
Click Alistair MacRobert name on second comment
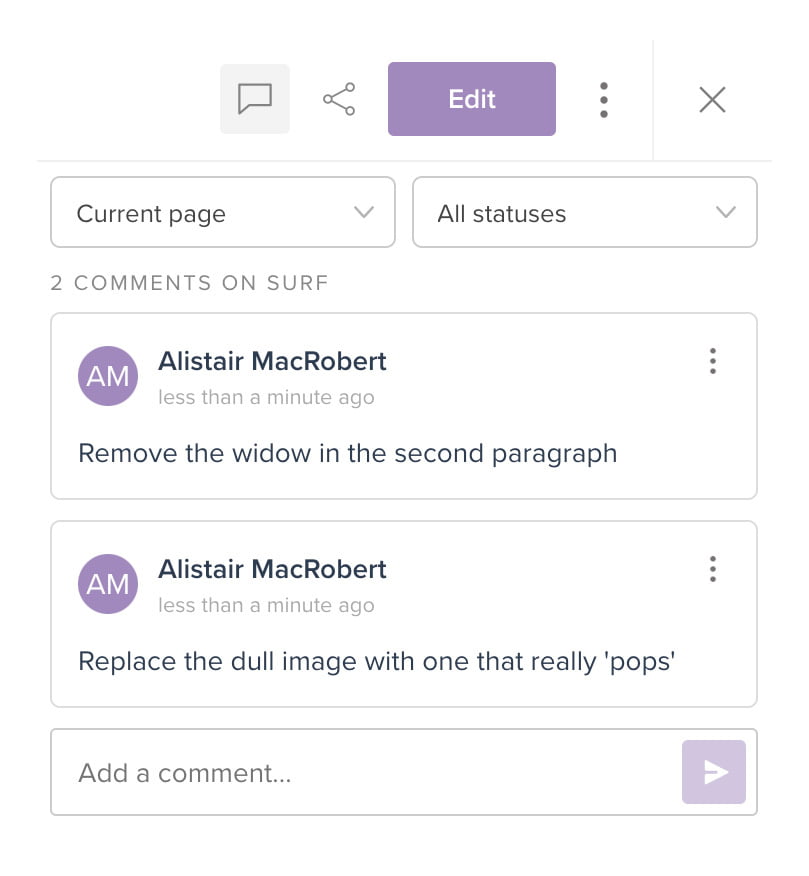272,569
